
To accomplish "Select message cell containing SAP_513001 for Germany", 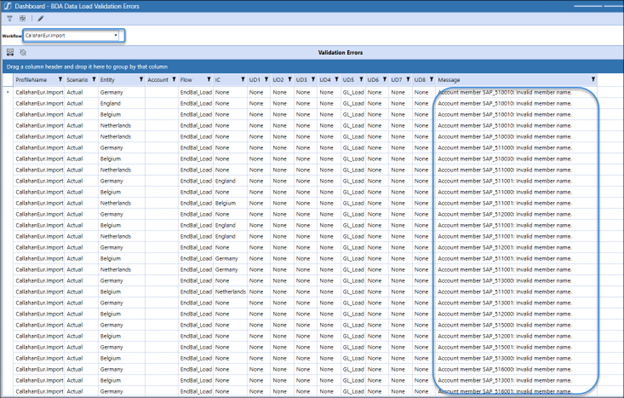I will pyautogui.click(x=516, y=303).
